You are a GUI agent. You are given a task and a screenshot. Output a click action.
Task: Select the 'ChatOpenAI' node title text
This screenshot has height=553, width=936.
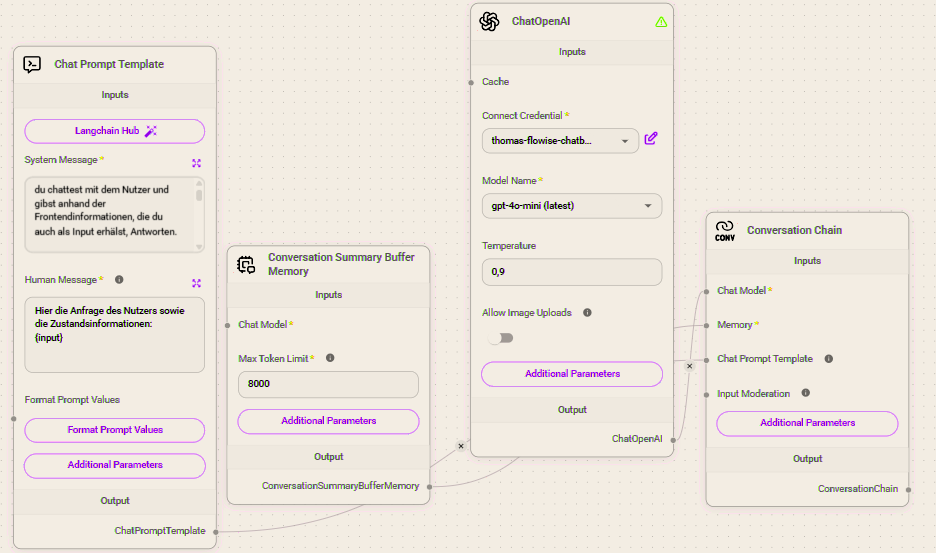click(541, 21)
